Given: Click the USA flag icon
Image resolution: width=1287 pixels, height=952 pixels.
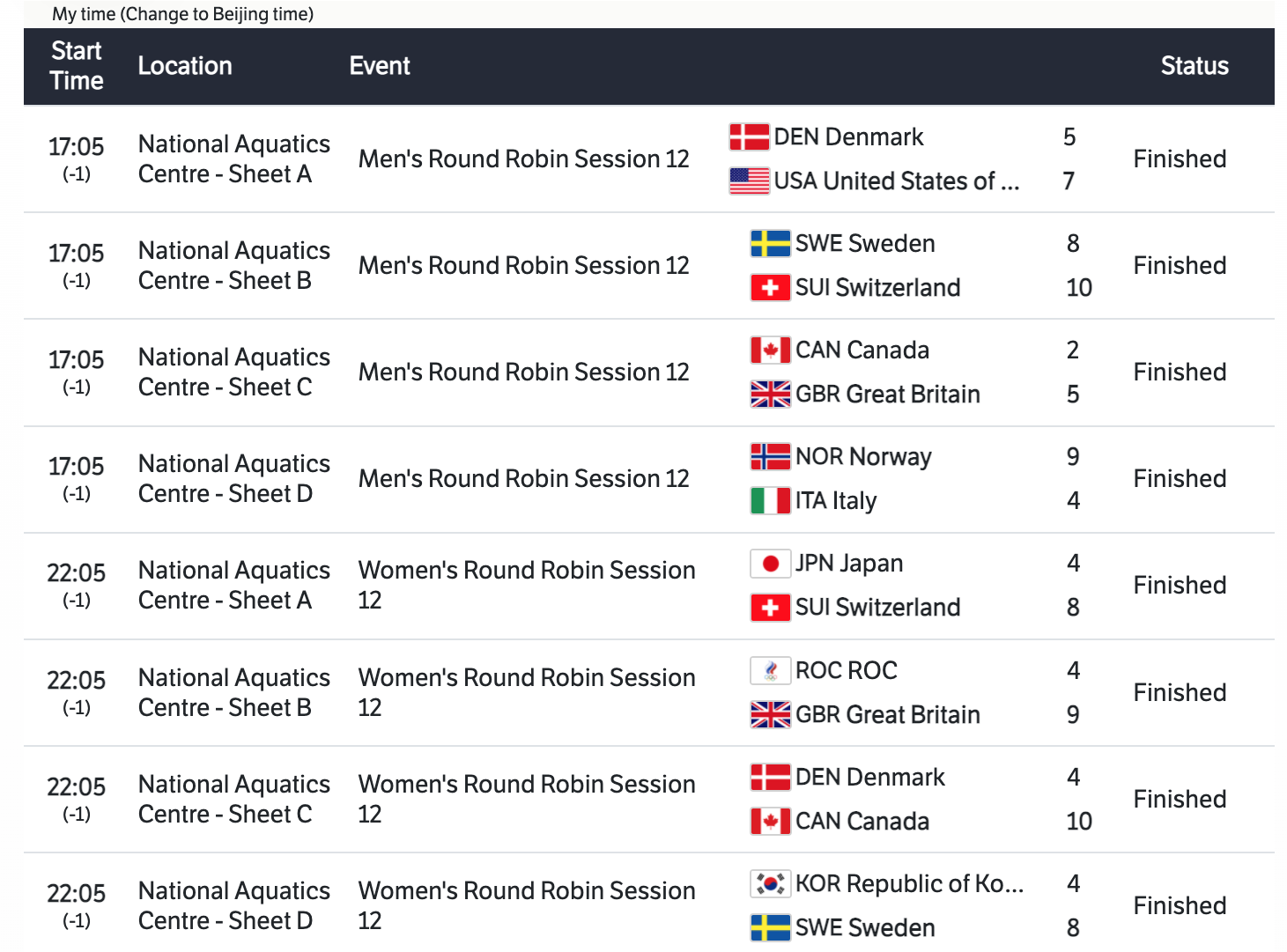Looking at the screenshot, I should (749, 181).
